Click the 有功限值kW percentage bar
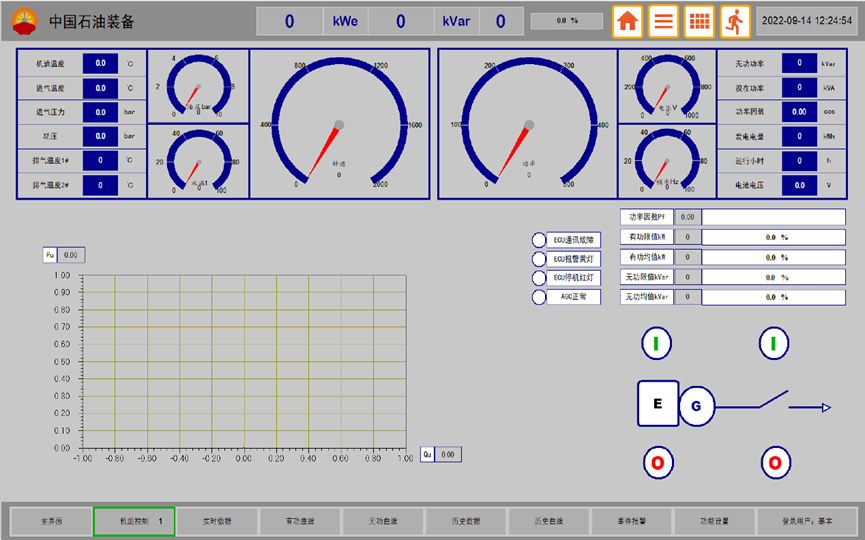This screenshot has width=865, height=540. (773, 237)
